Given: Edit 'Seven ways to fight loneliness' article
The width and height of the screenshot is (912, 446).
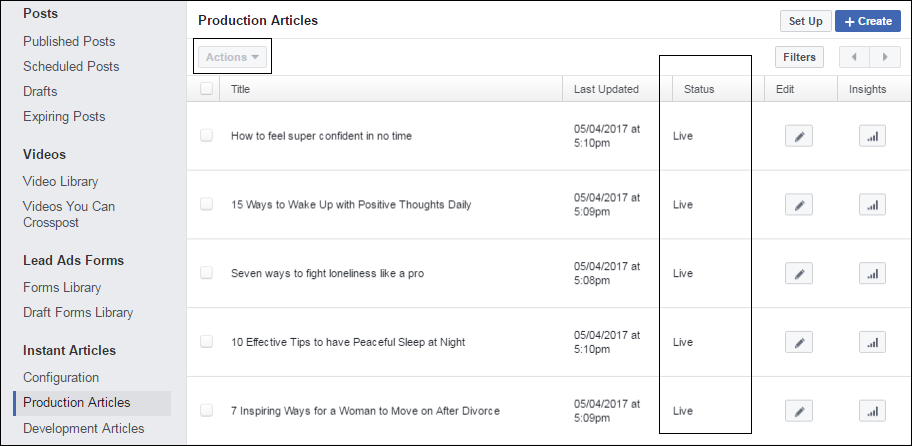Looking at the screenshot, I should [799, 273].
